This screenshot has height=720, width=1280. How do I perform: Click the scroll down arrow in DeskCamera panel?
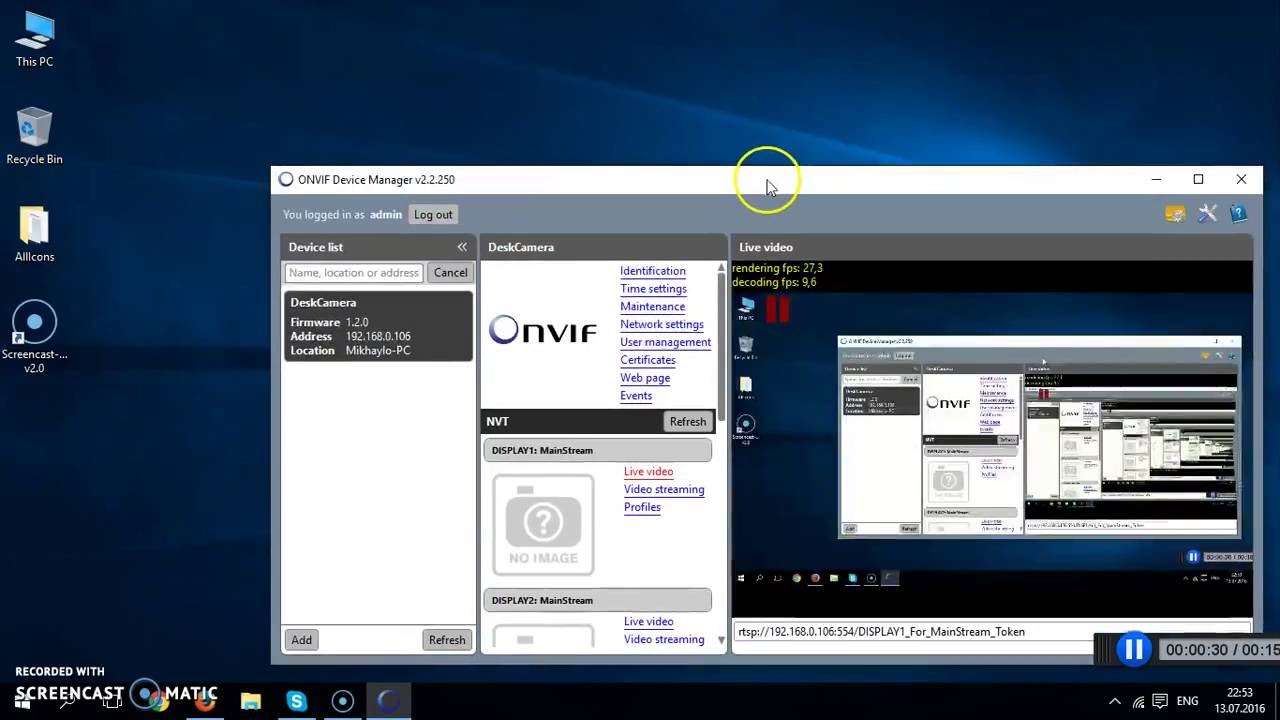722,640
